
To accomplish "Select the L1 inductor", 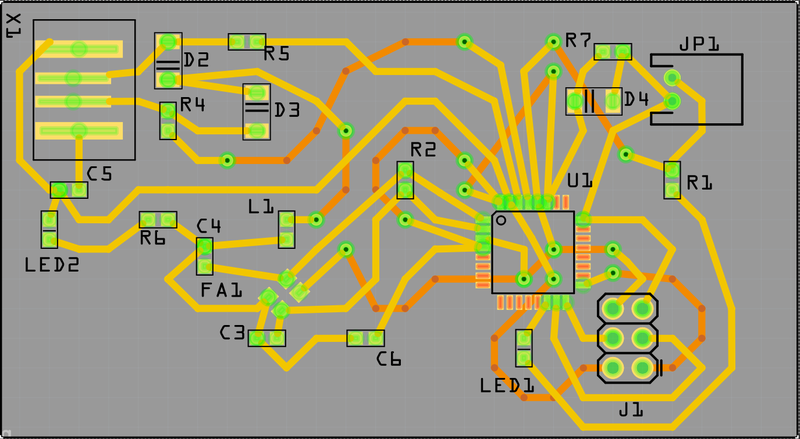I will point(287,229).
